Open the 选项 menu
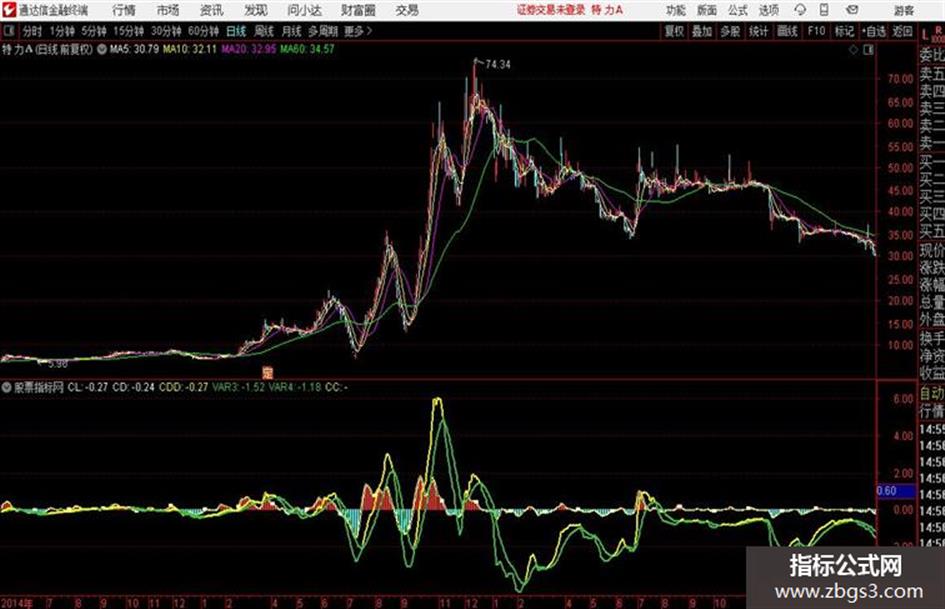Screen dimensions: 945x609 tap(768, 10)
